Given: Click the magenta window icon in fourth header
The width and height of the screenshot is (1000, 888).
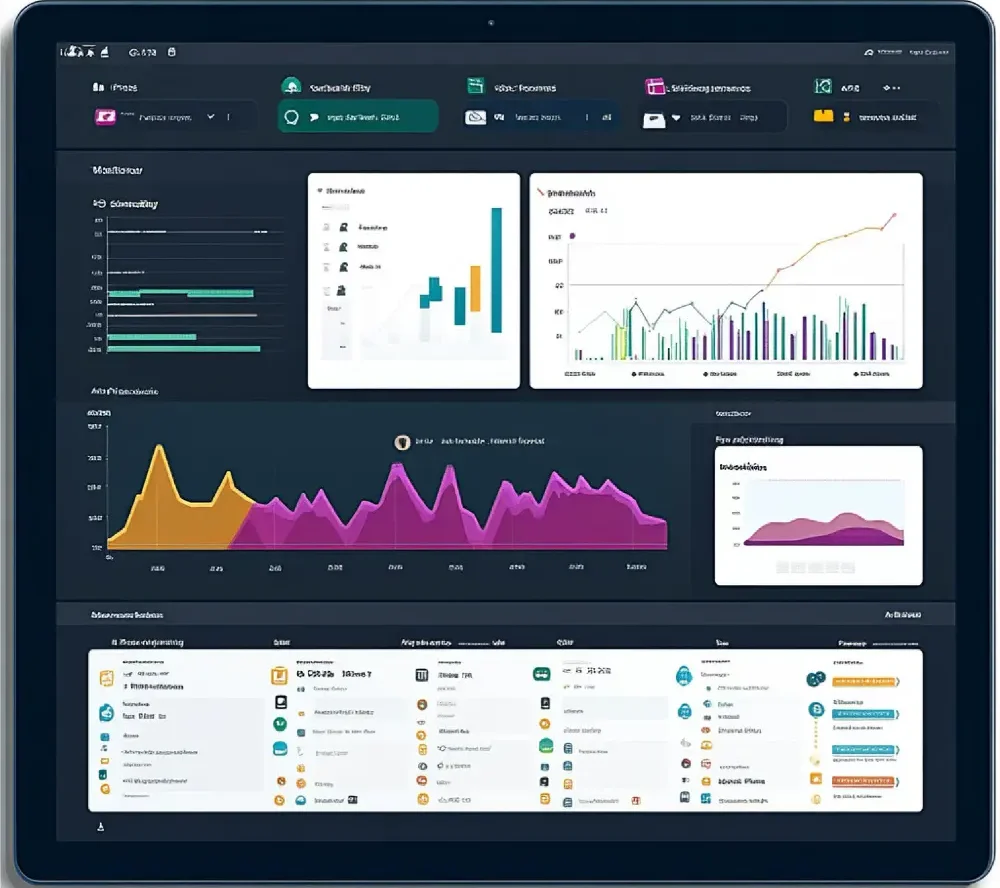Looking at the screenshot, I should point(655,87).
